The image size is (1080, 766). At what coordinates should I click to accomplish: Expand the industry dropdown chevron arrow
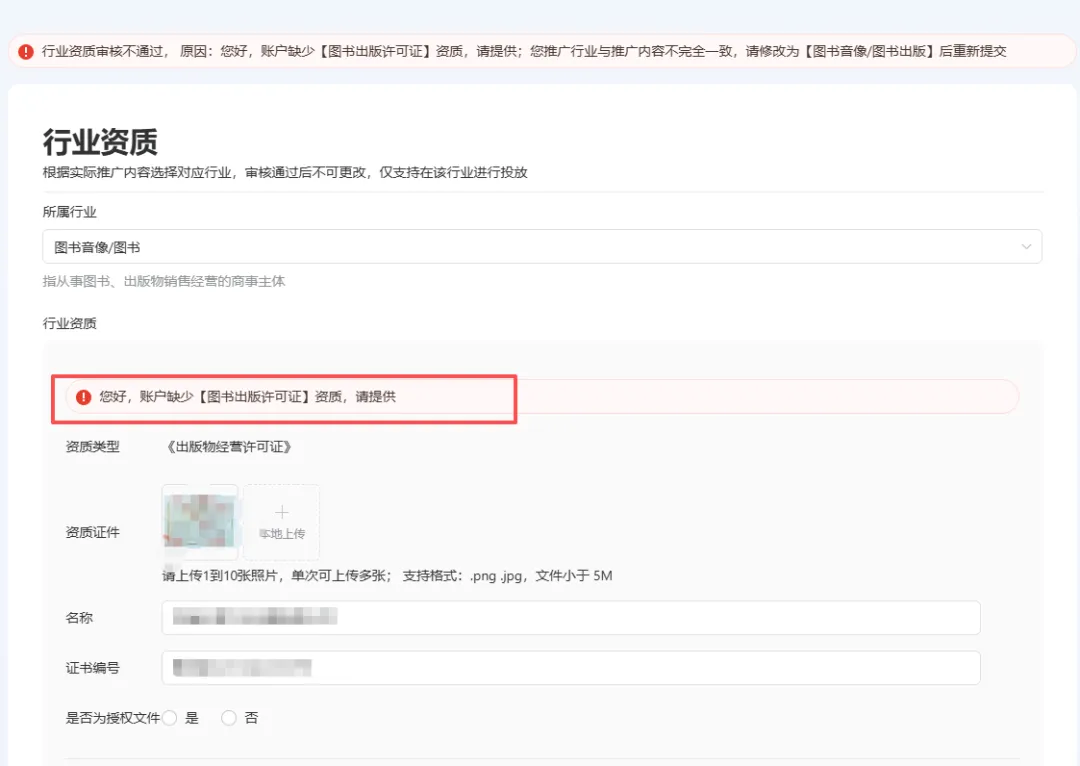click(x=1026, y=247)
